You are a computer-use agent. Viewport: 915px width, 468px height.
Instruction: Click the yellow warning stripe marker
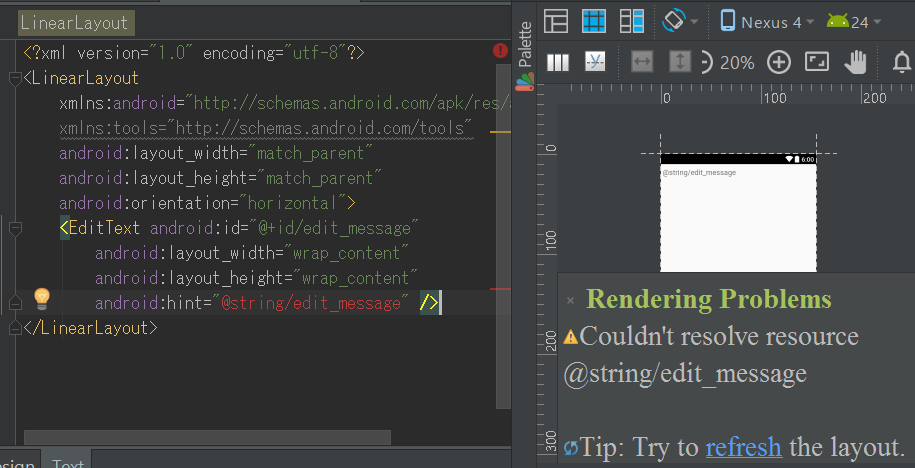click(x=501, y=132)
